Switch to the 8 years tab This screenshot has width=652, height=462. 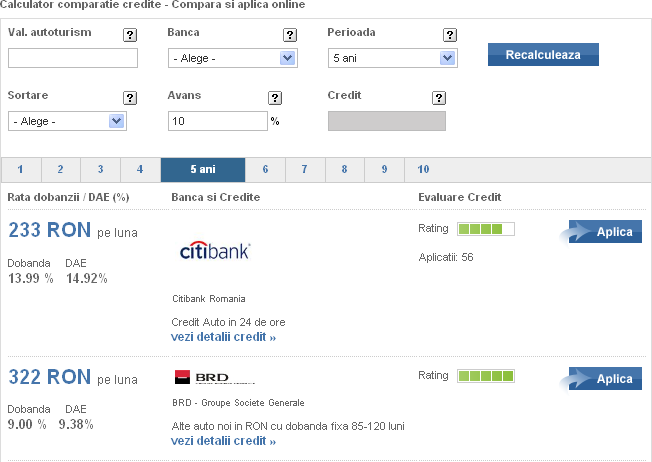pos(345,170)
